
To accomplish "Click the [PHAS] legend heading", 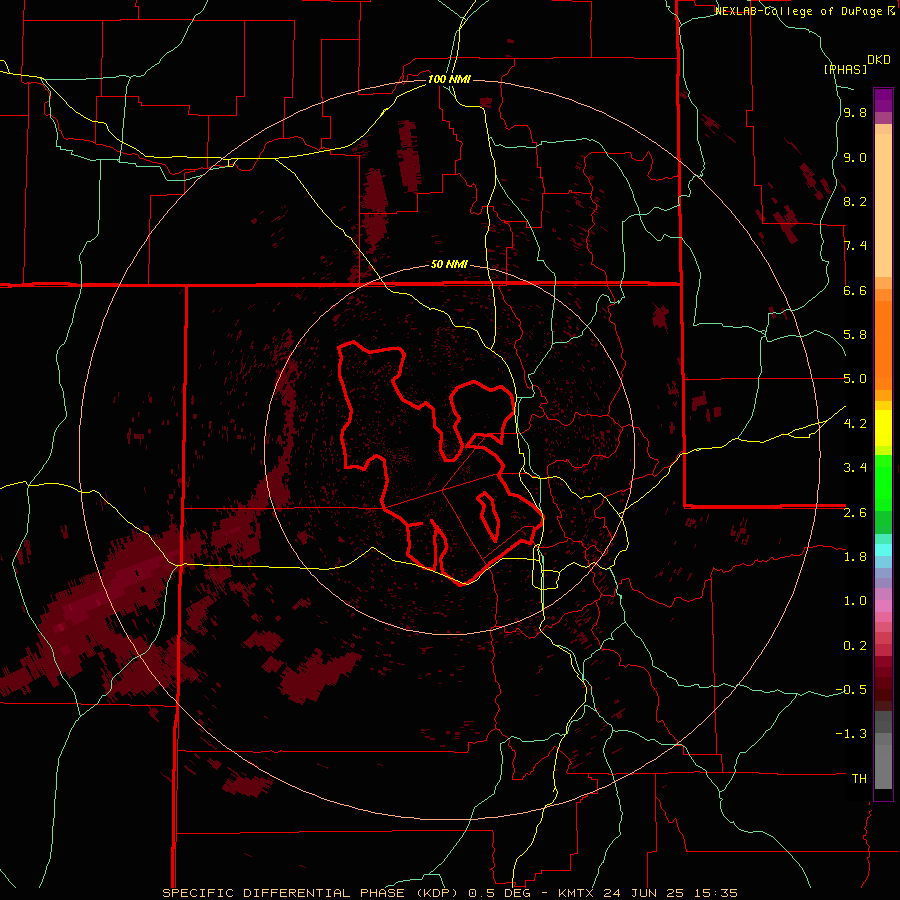I will (845, 69).
